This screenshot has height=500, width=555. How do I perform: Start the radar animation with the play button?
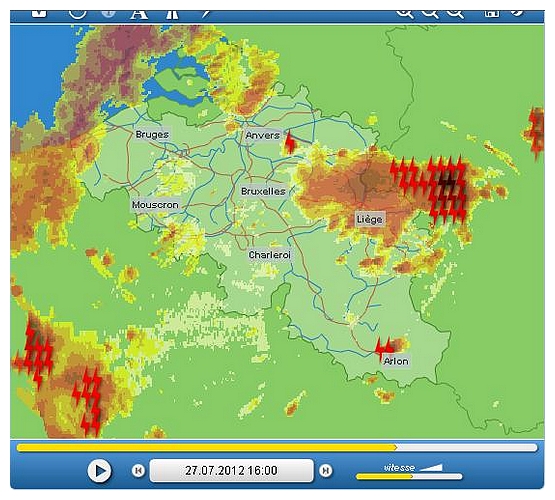(99, 471)
